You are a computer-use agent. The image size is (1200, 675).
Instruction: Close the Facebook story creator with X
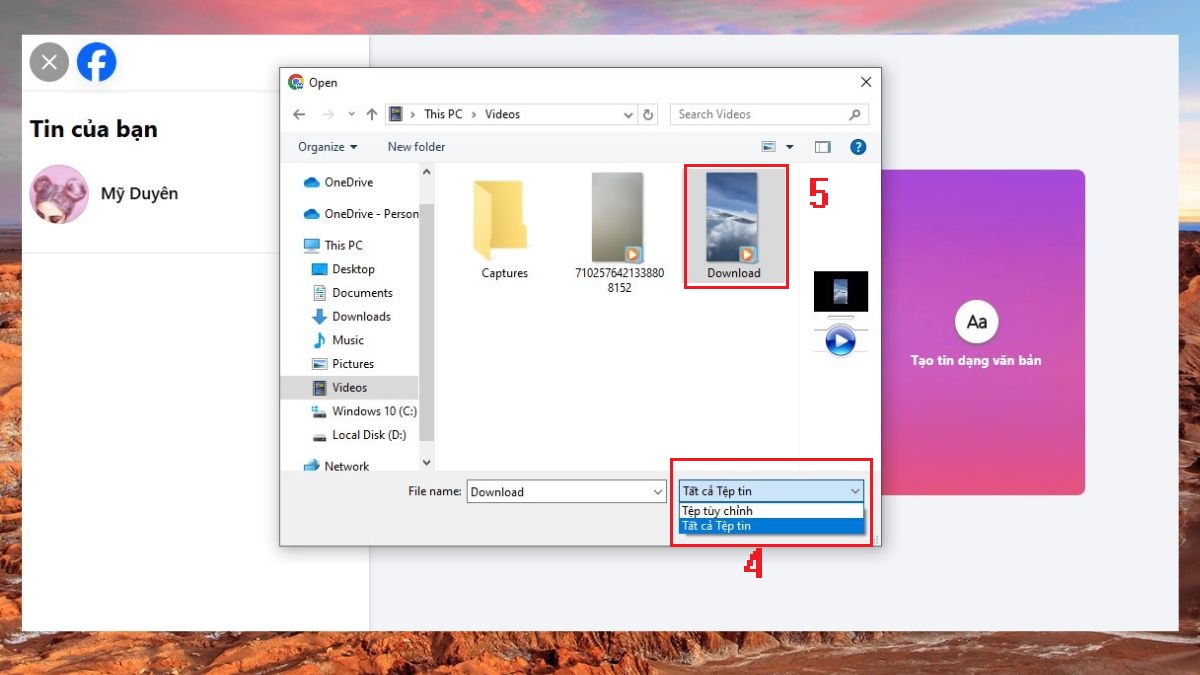coord(49,62)
